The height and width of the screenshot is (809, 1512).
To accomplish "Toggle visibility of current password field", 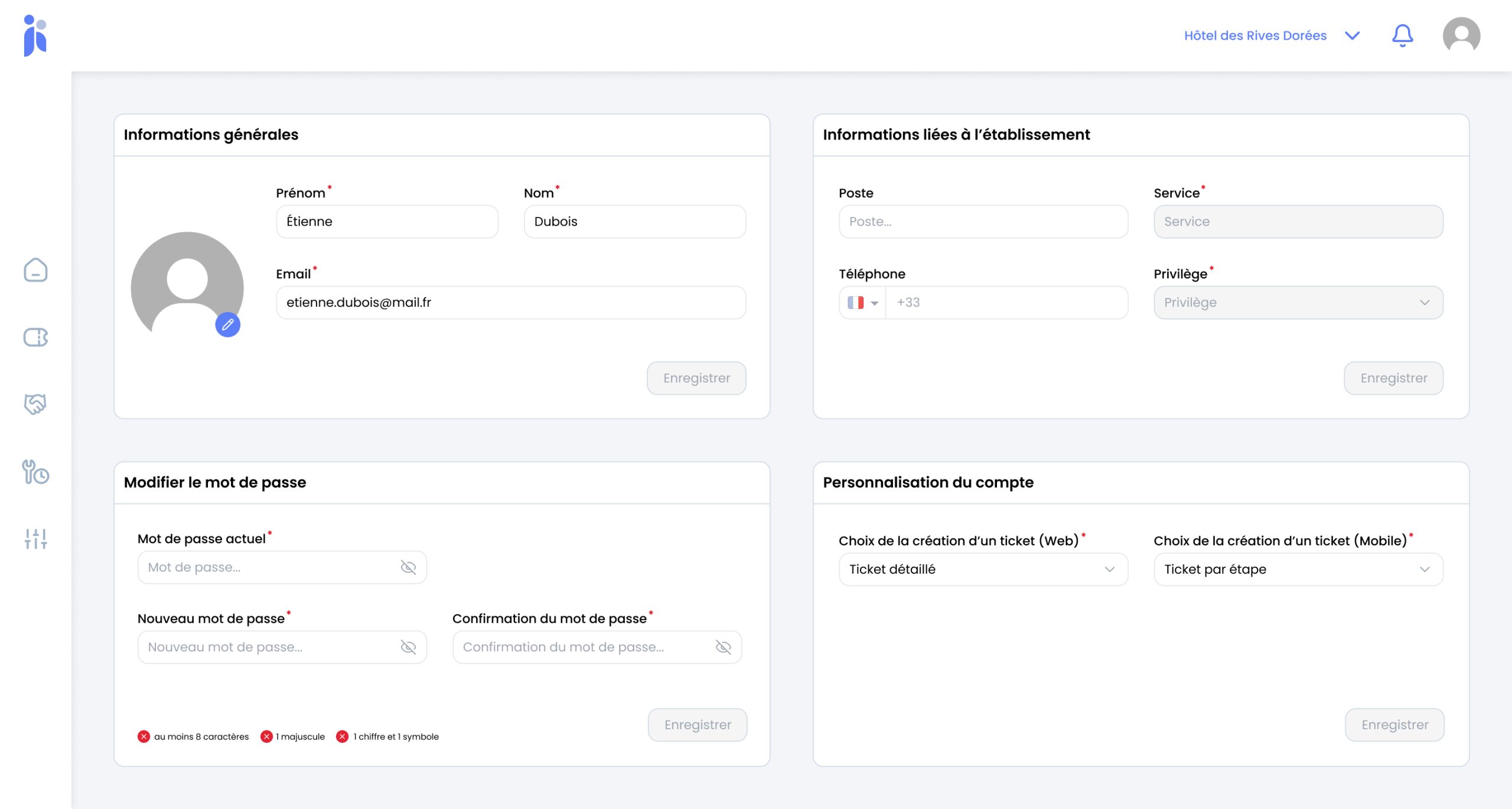I will tap(408, 567).
